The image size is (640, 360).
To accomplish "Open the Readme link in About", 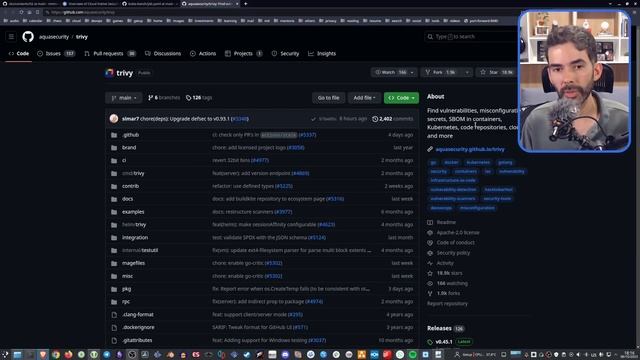I will [446, 222].
